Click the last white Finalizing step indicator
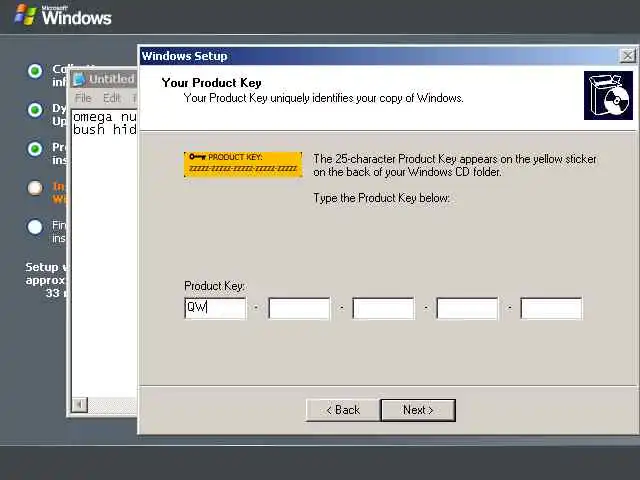 coord(35,227)
